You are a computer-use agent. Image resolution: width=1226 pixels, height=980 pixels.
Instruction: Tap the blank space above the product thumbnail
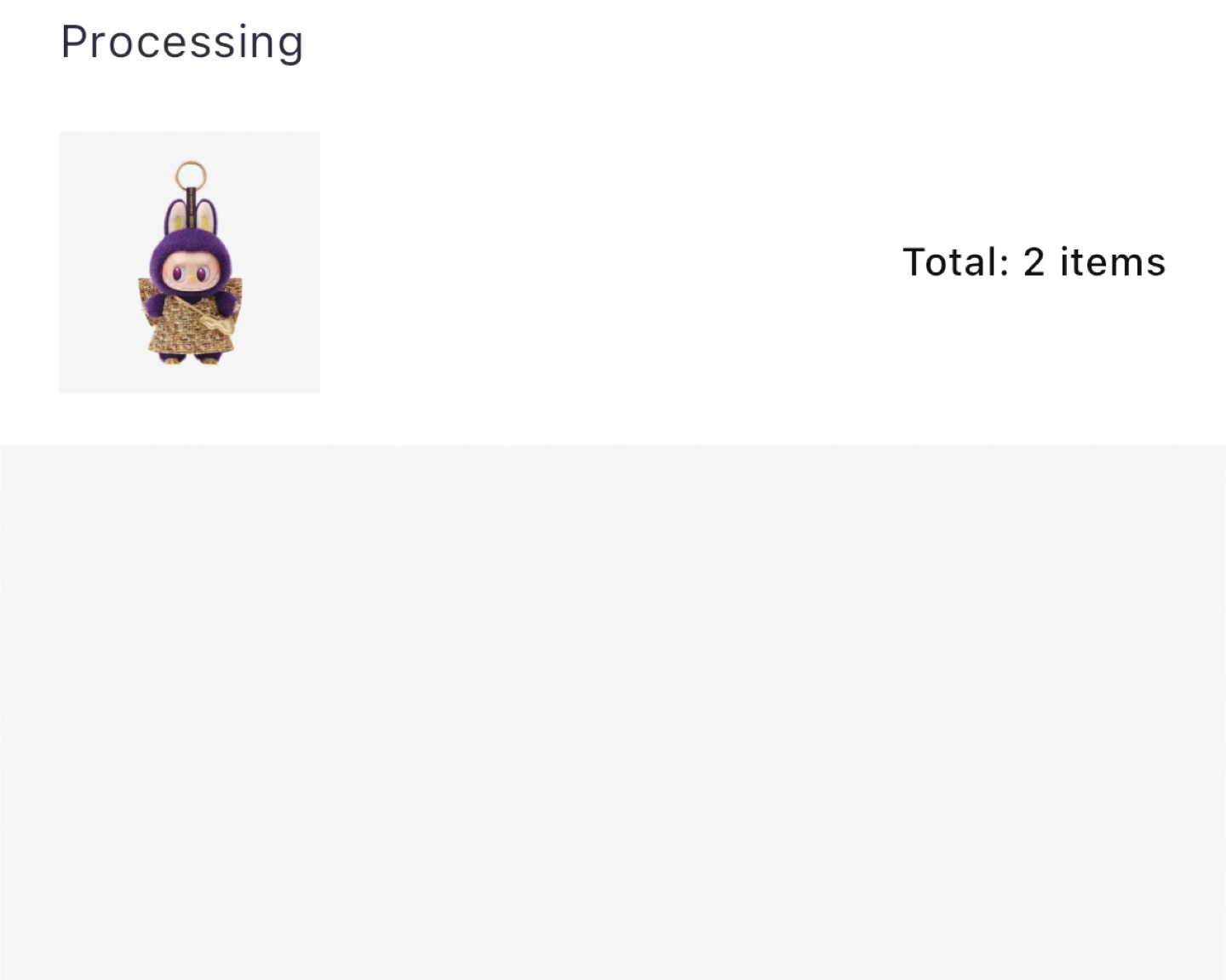pos(189,100)
